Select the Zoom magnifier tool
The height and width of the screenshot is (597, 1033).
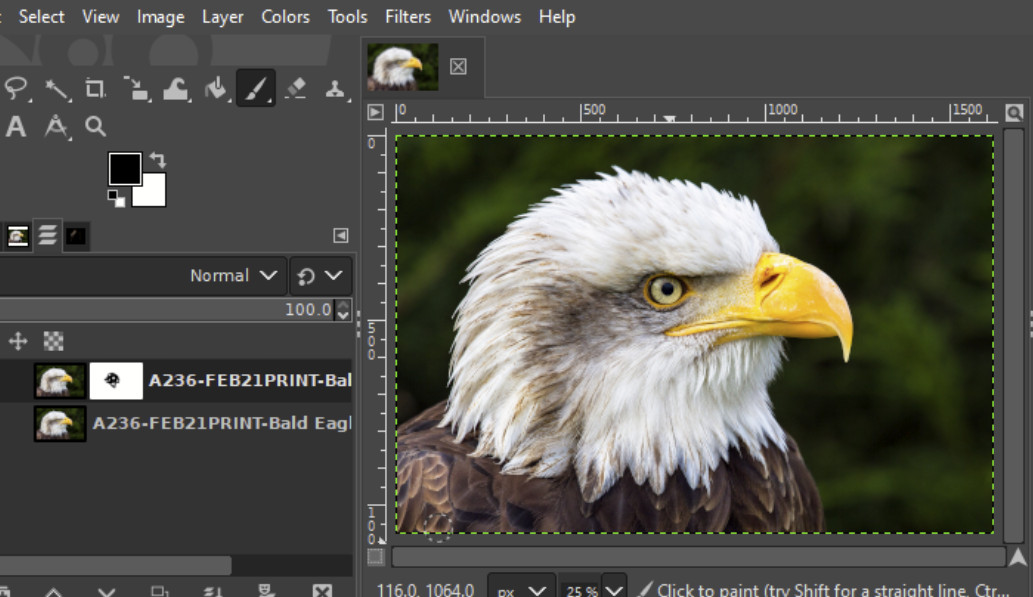coord(95,126)
